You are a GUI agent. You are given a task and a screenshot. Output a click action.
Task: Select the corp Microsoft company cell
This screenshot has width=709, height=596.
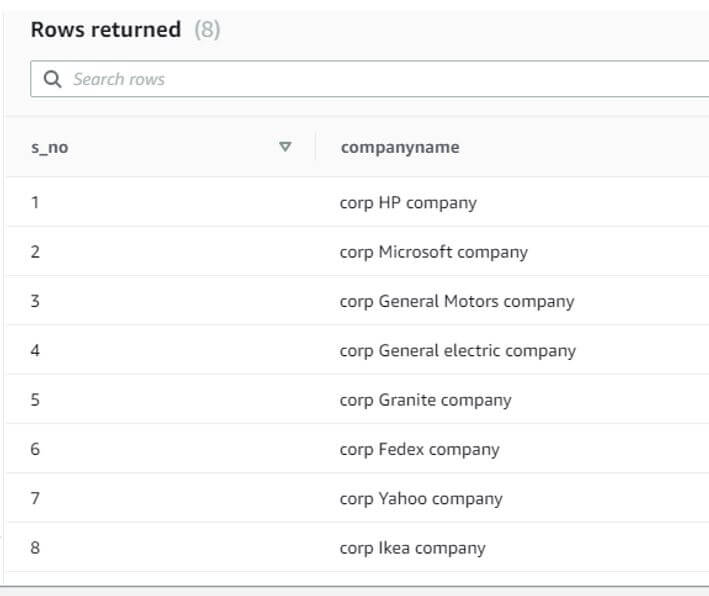[x=433, y=252]
